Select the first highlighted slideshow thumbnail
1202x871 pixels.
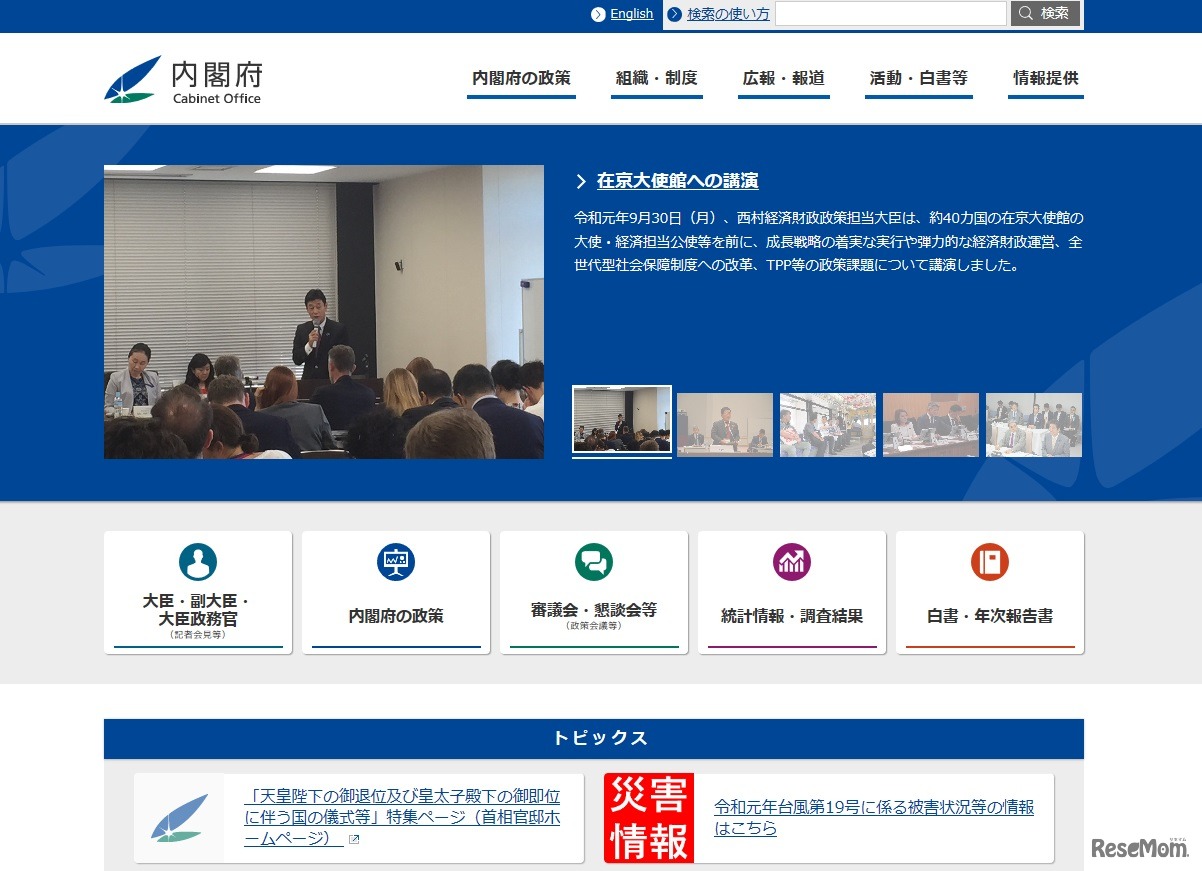(622, 420)
